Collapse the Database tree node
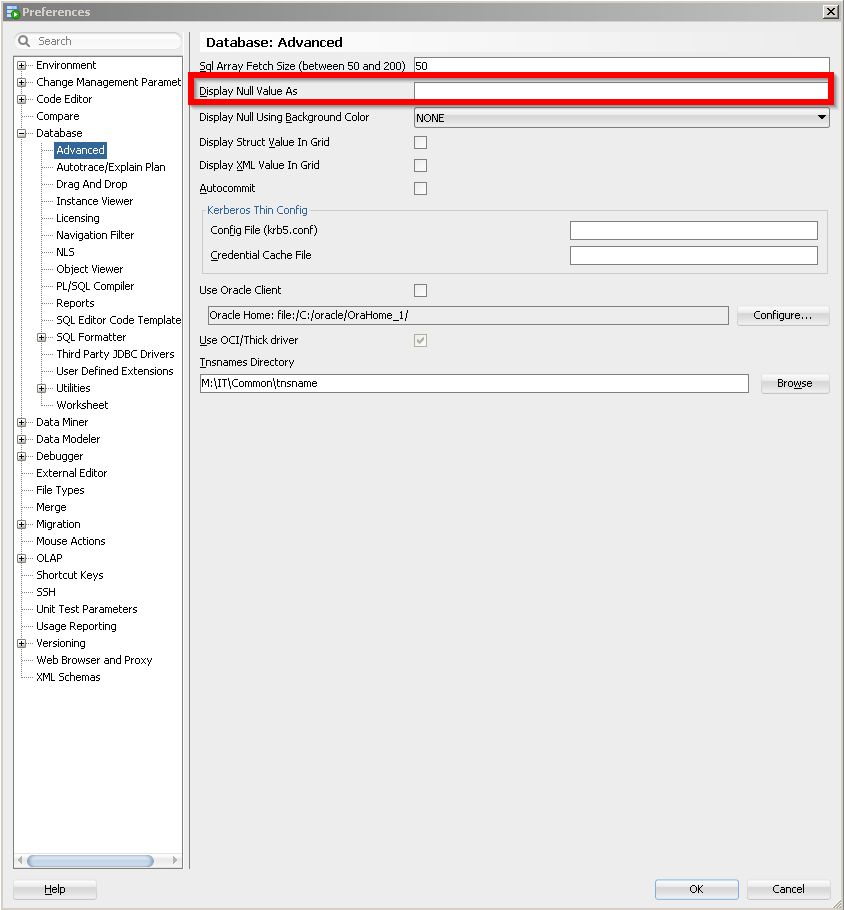Screen dimensions: 844x910 [21, 133]
